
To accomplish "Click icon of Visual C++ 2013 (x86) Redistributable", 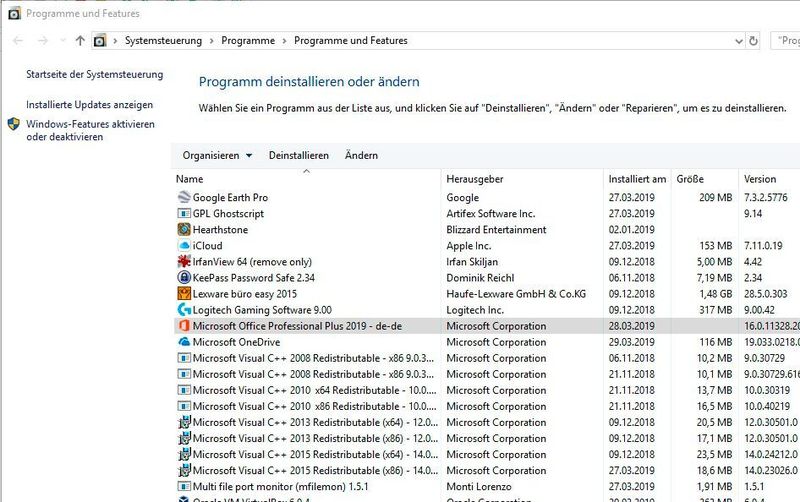I will pyautogui.click(x=184, y=438).
